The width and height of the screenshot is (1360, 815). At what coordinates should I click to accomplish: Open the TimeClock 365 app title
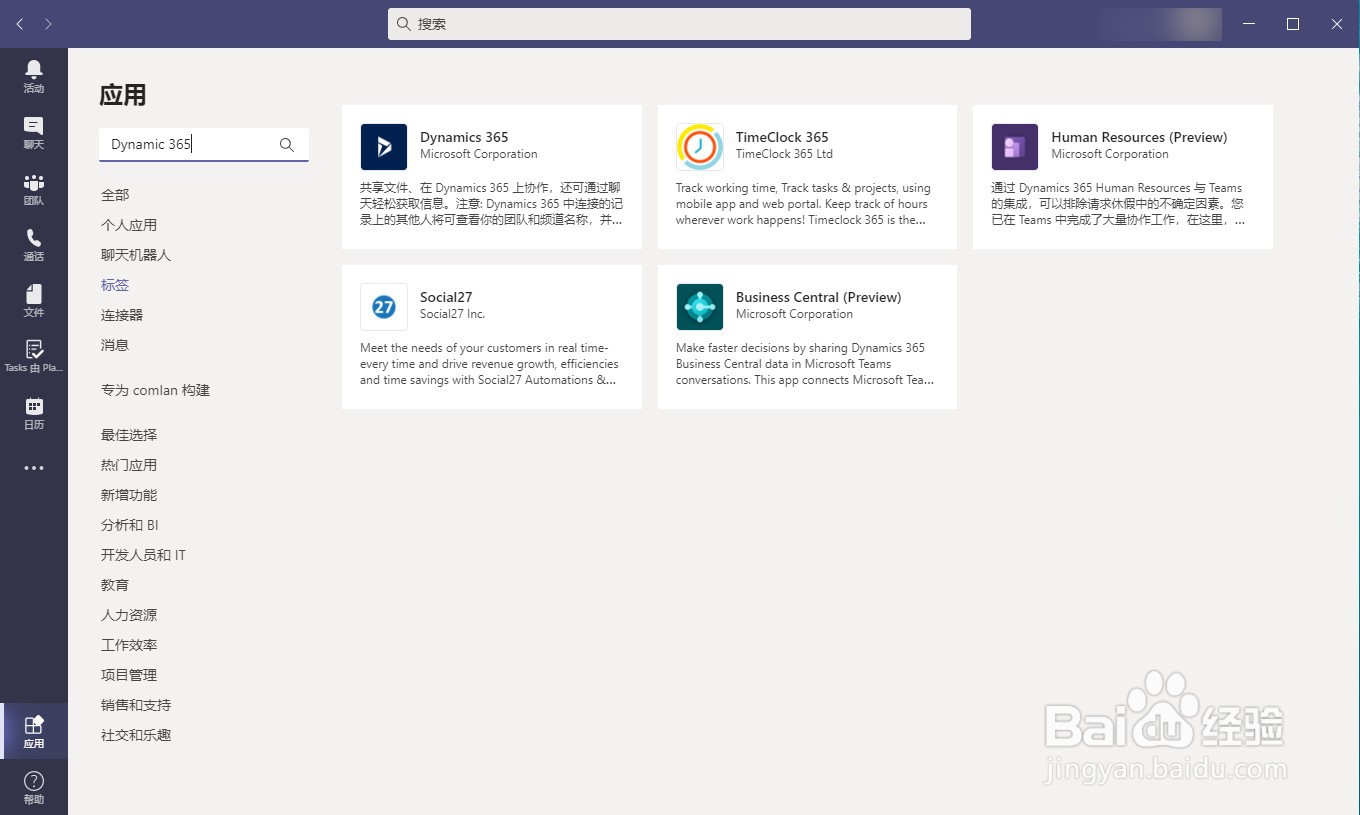click(x=782, y=137)
